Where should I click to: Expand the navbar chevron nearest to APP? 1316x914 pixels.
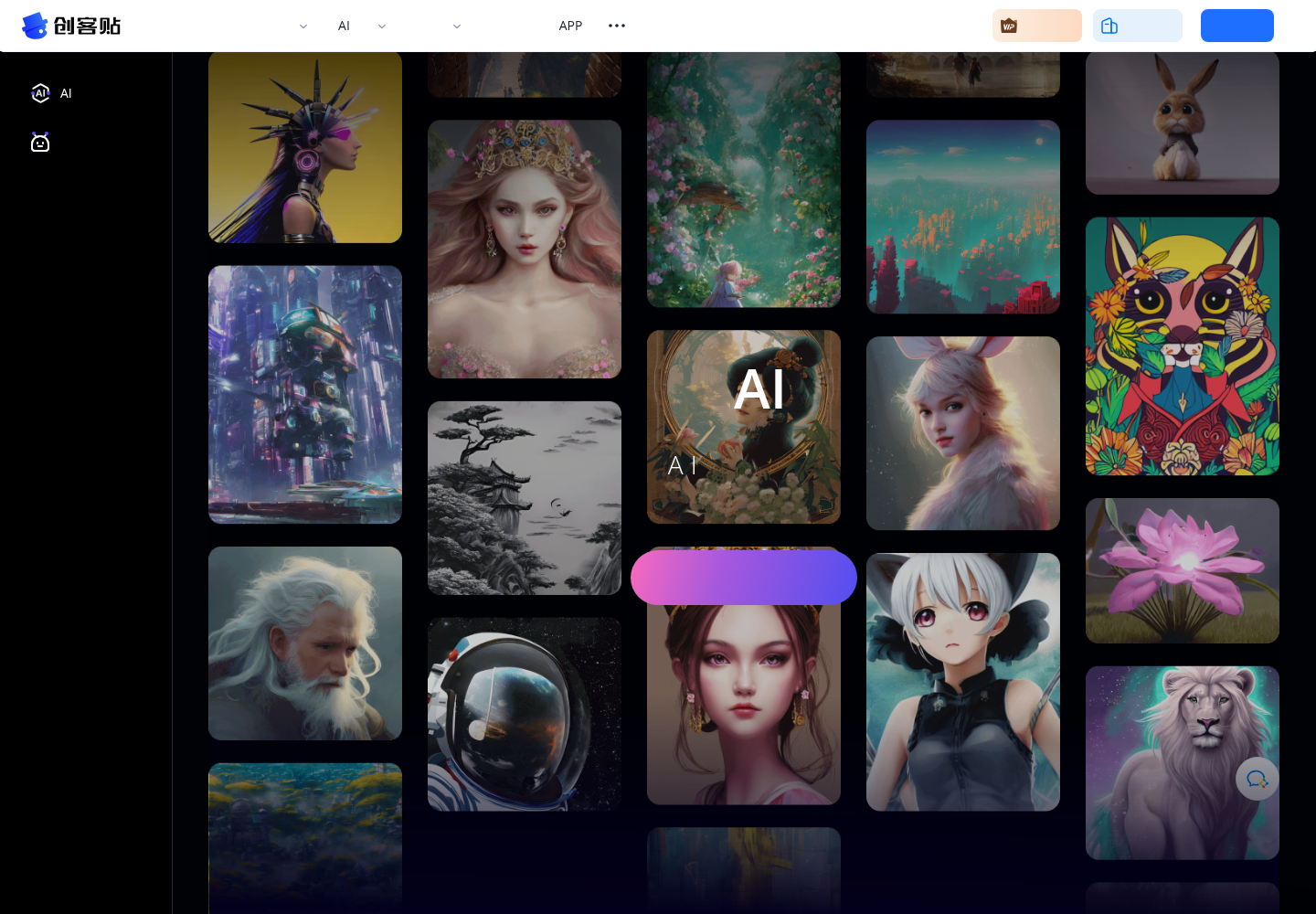(457, 27)
